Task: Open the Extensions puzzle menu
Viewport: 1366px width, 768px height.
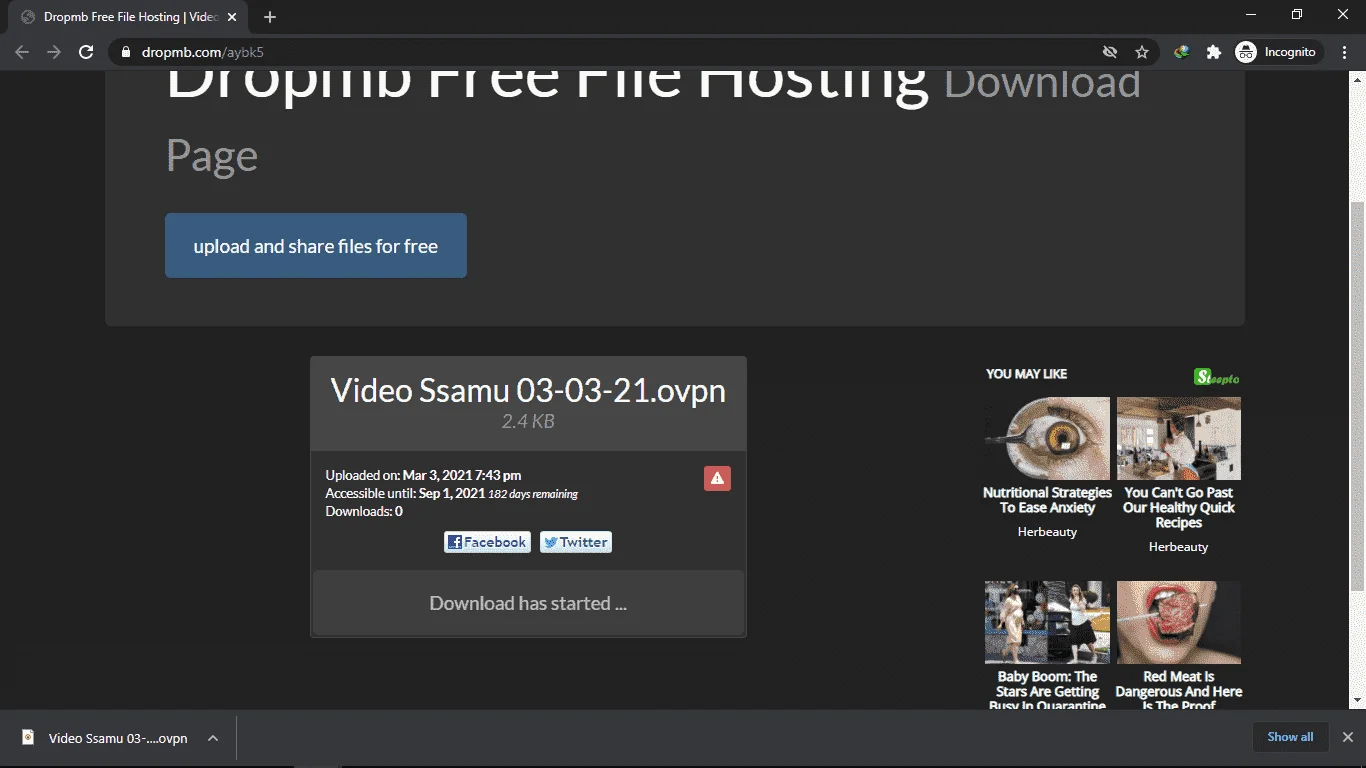Action: tap(1214, 52)
